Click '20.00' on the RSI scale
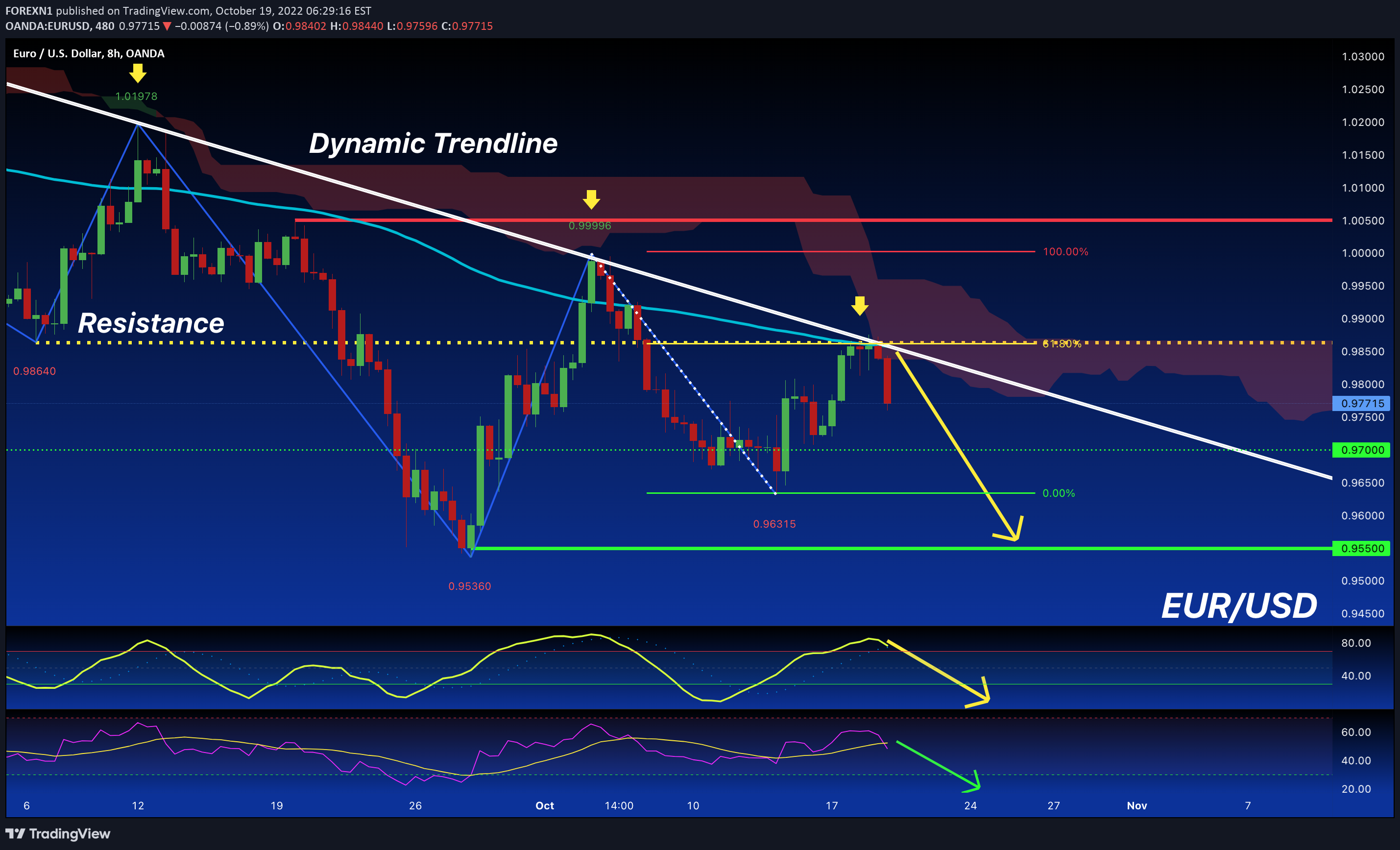1400x850 pixels. click(x=1356, y=789)
